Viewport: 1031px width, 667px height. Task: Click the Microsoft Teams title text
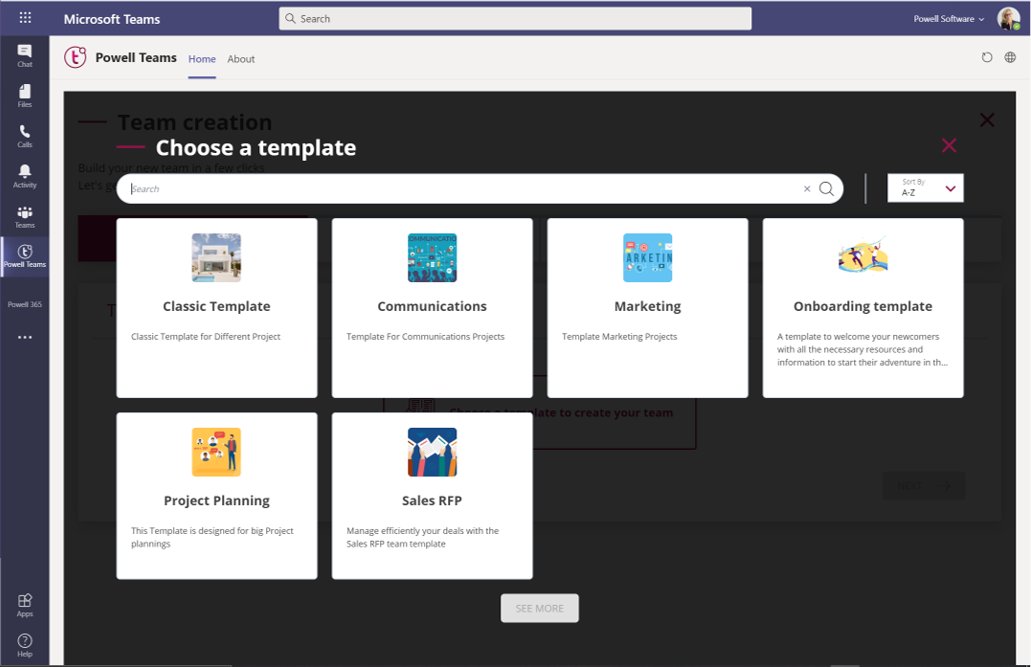(112, 19)
